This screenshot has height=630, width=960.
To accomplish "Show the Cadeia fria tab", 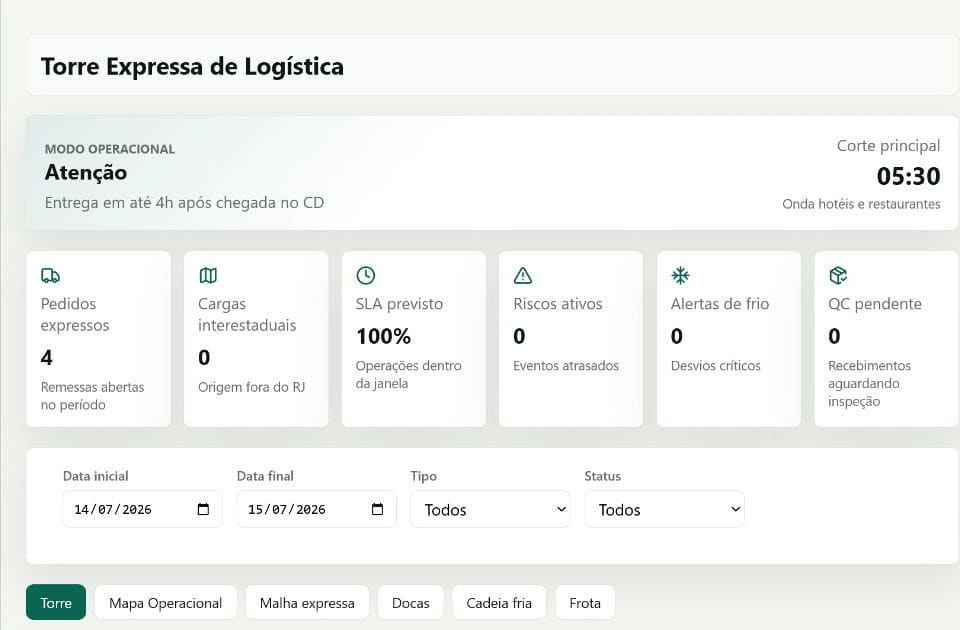I will point(499,602).
